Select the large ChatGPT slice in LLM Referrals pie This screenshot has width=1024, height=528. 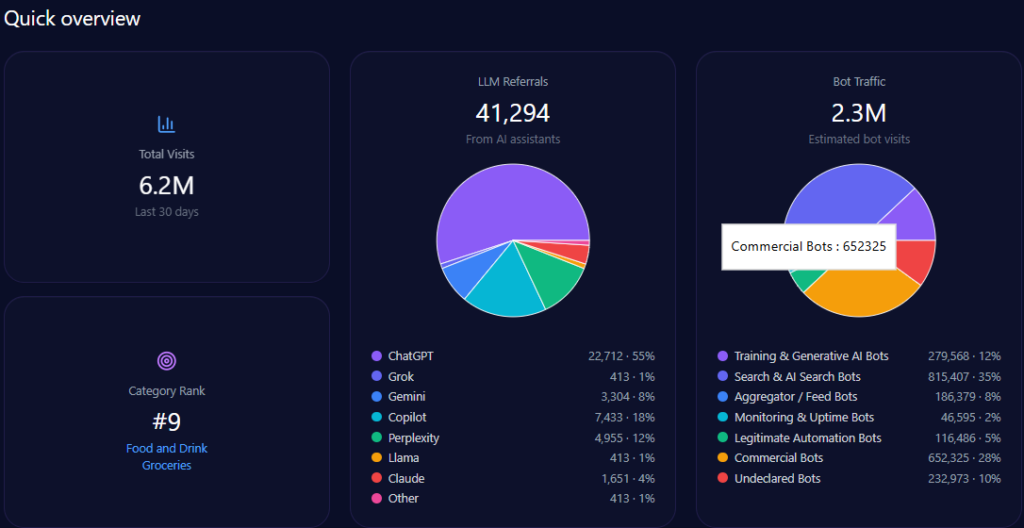pos(500,200)
